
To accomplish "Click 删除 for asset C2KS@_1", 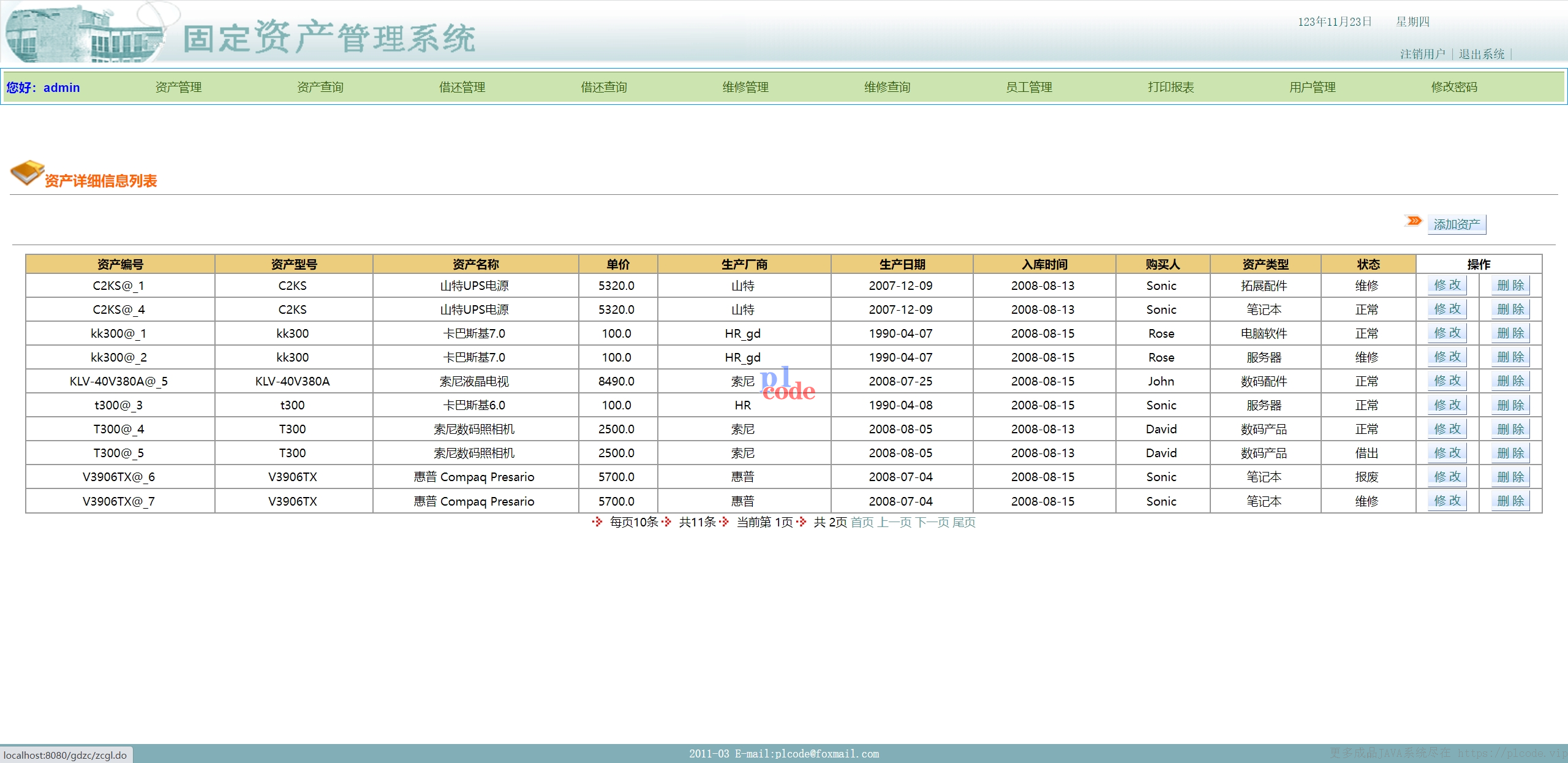I will click(1510, 285).
